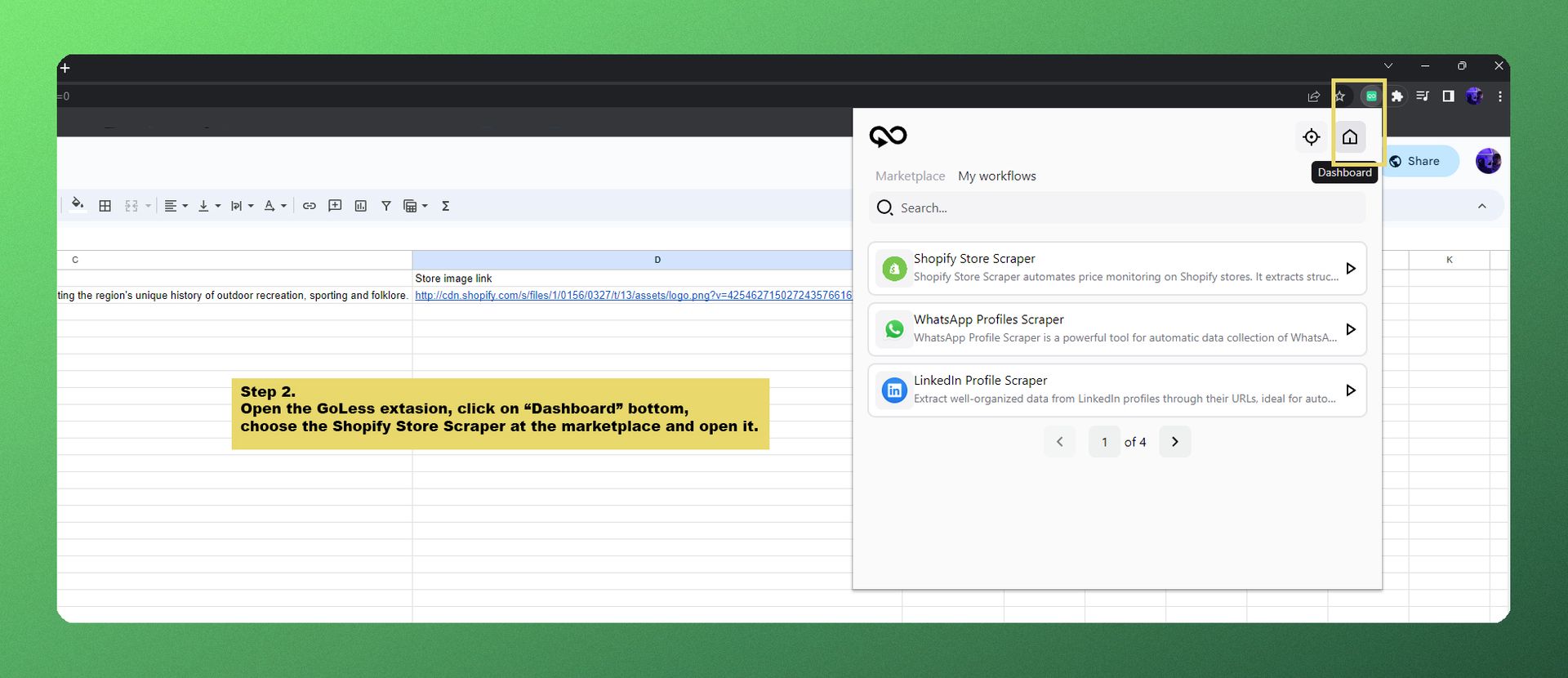Open the Chrome three-dot menu
The image size is (1568, 678).
point(1500,96)
